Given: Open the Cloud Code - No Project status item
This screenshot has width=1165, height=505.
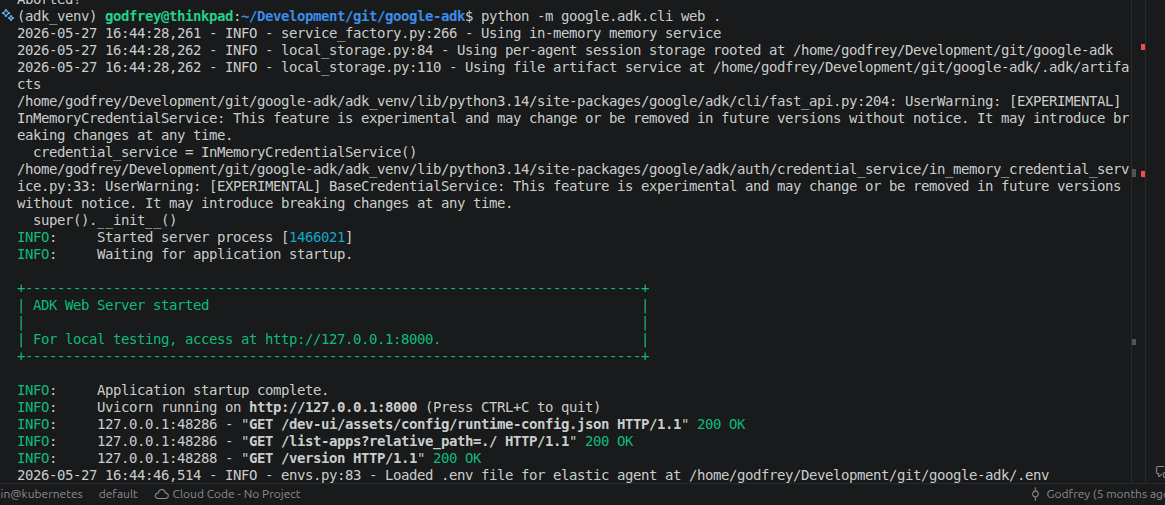Looking at the screenshot, I should (x=227, y=494).
